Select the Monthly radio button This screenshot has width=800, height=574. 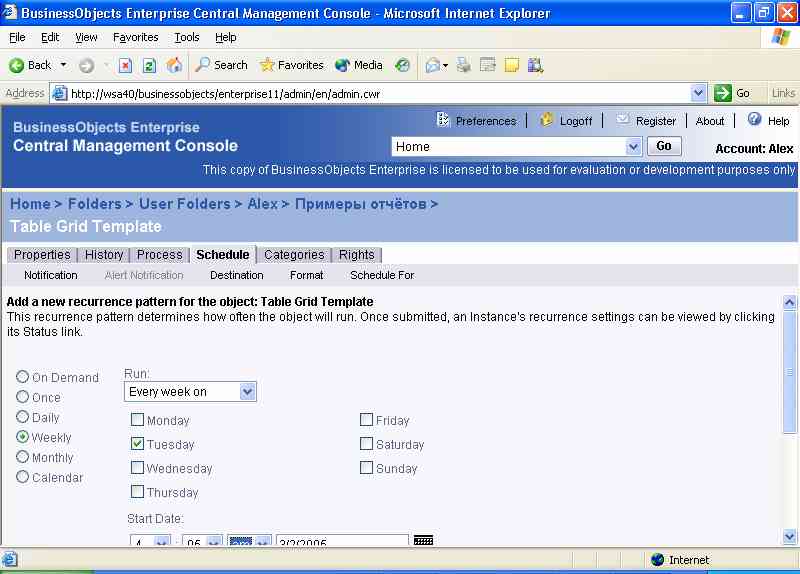point(22,457)
